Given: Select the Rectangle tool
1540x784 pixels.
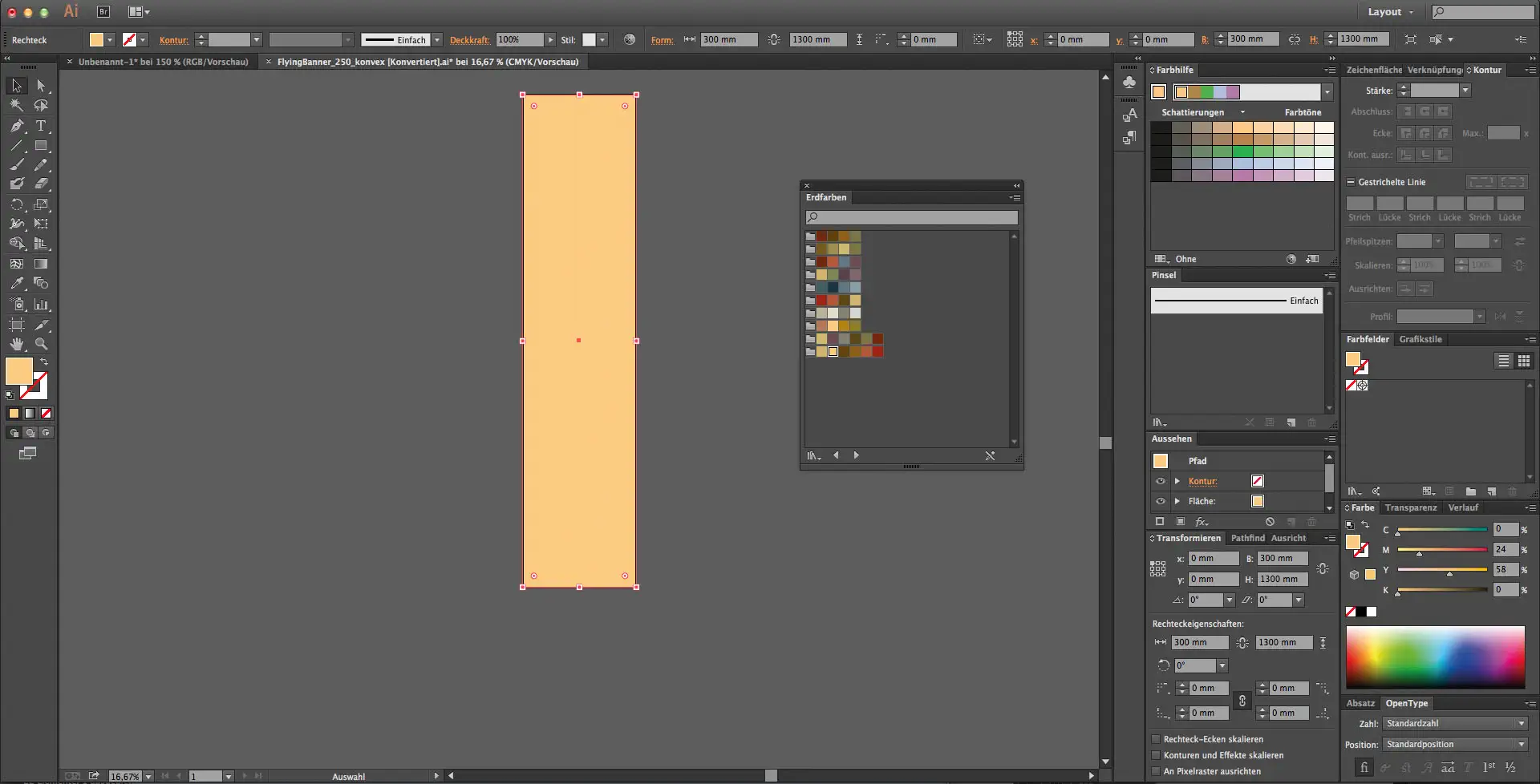Looking at the screenshot, I should click(x=41, y=146).
